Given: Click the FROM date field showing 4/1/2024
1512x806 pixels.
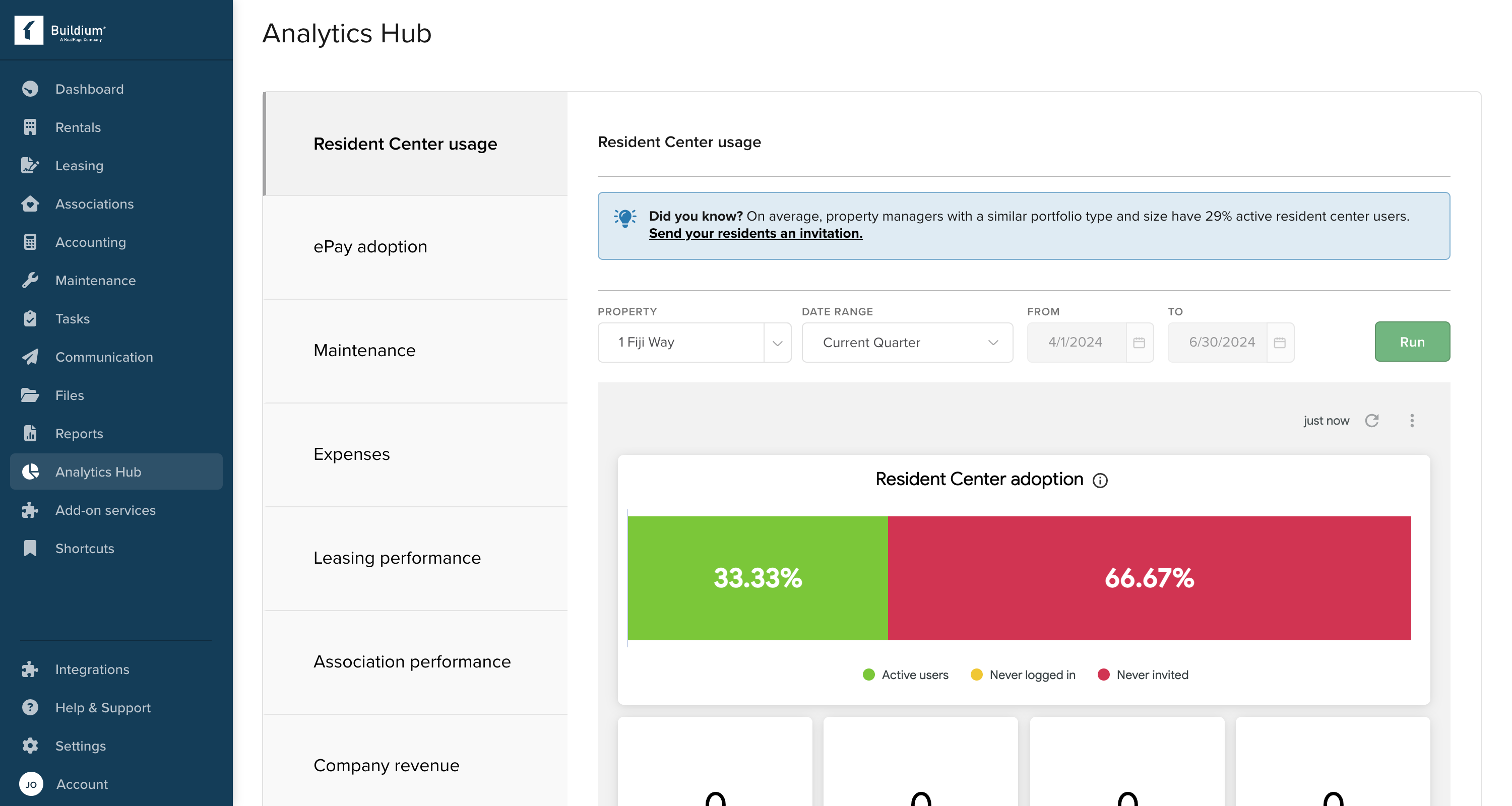Looking at the screenshot, I should point(1076,343).
